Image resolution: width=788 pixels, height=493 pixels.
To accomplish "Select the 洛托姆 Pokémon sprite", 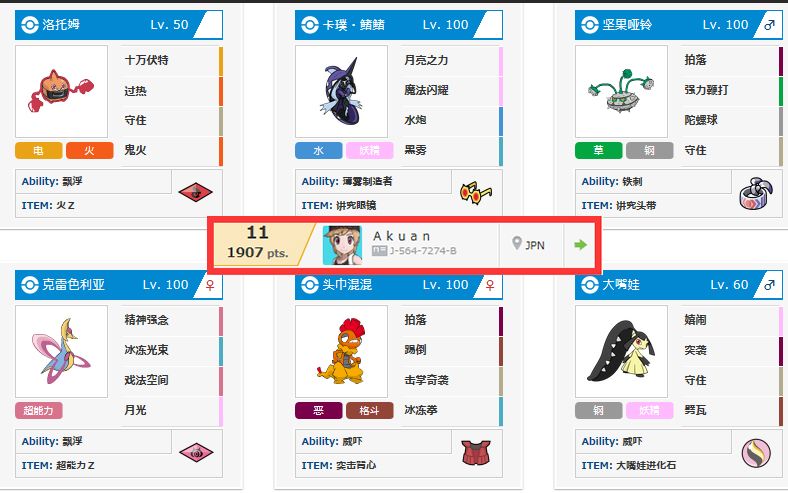I will point(61,91).
